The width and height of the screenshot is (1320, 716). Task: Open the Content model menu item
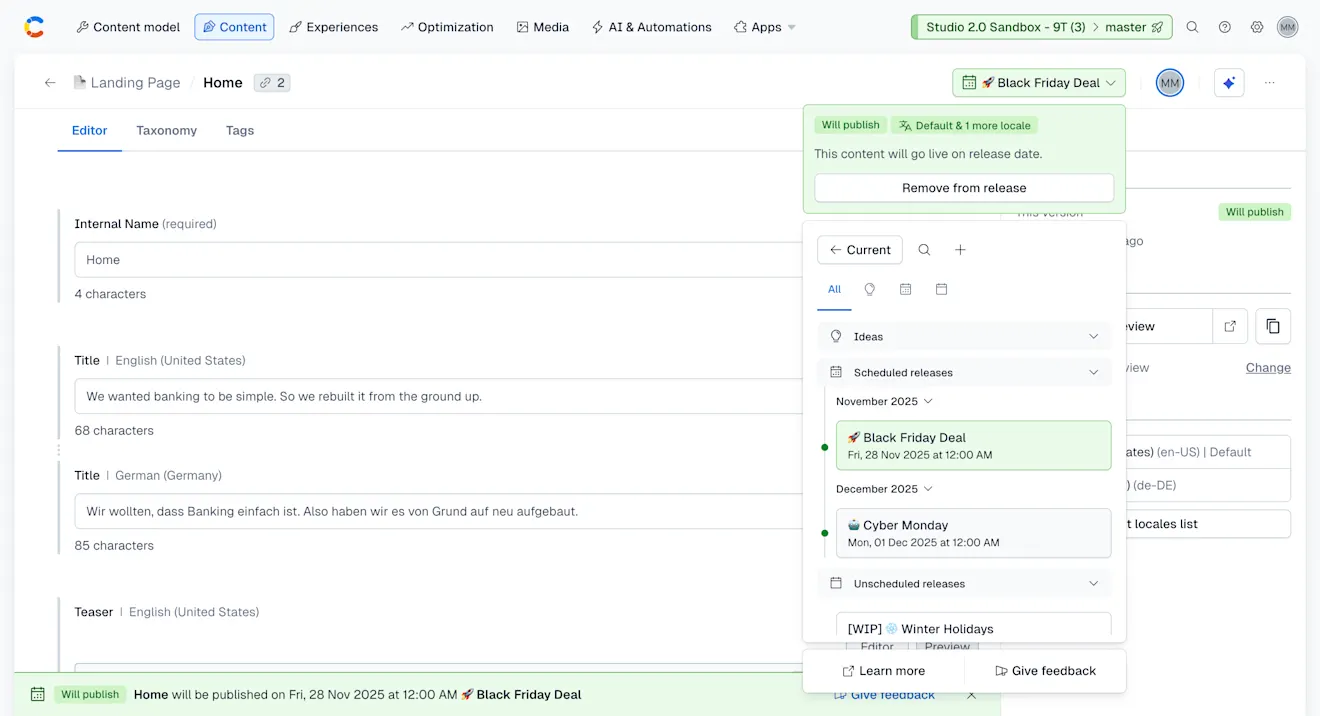(x=128, y=27)
